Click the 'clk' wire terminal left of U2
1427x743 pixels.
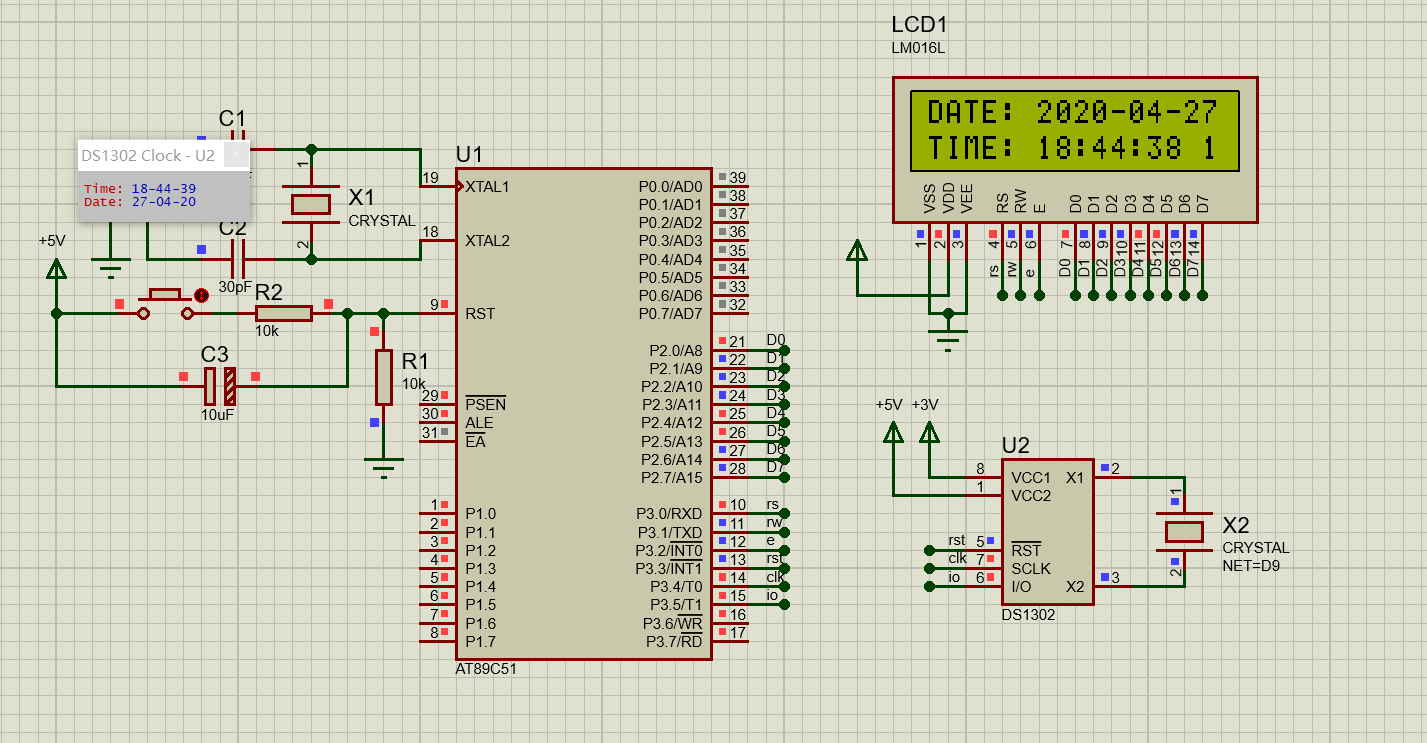pyautogui.click(x=930, y=568)
